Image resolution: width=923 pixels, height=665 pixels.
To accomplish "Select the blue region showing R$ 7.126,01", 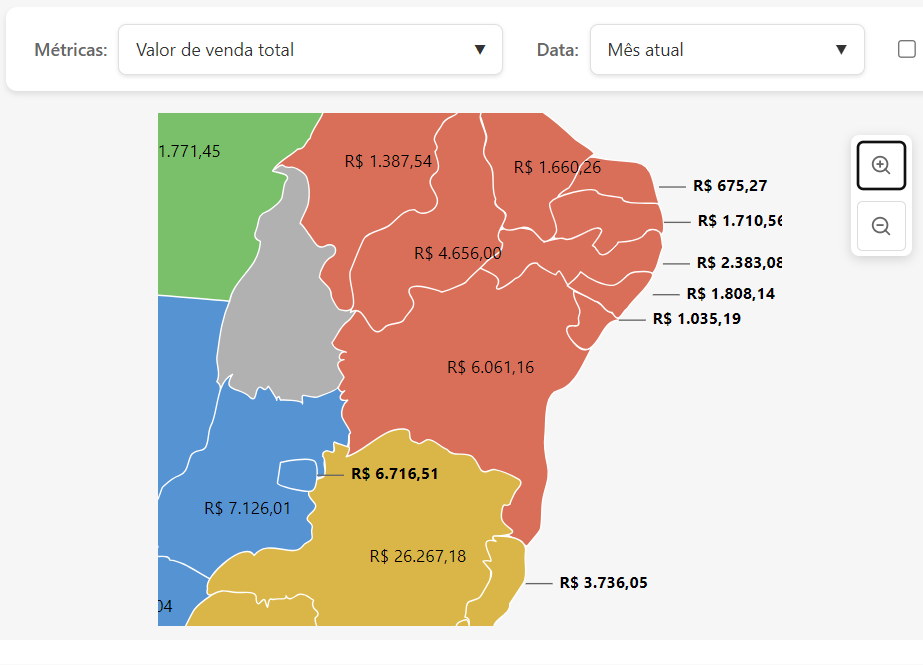I will pyautogui.click(x=246, y=508).
